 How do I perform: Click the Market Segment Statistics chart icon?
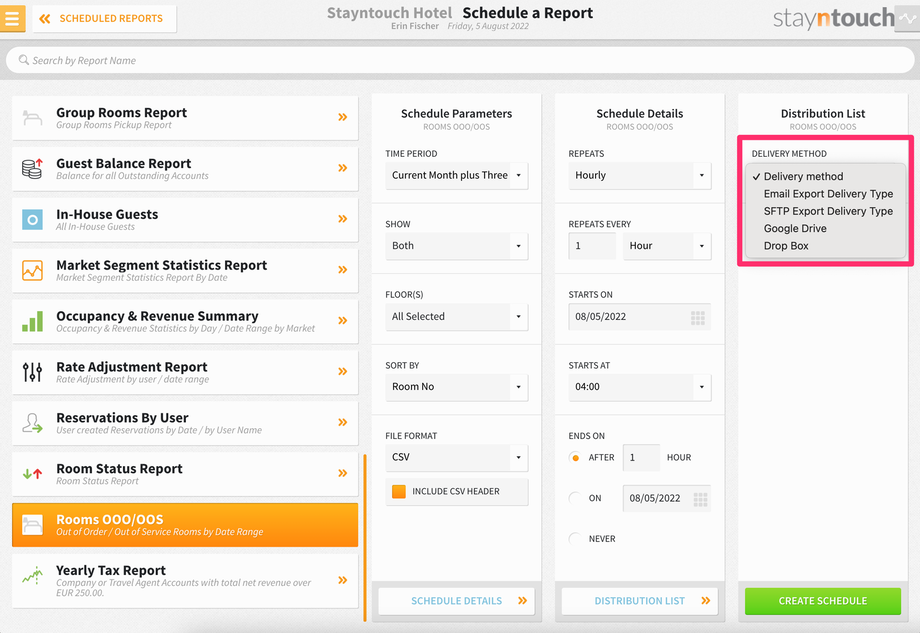click(x=32, y=270)
